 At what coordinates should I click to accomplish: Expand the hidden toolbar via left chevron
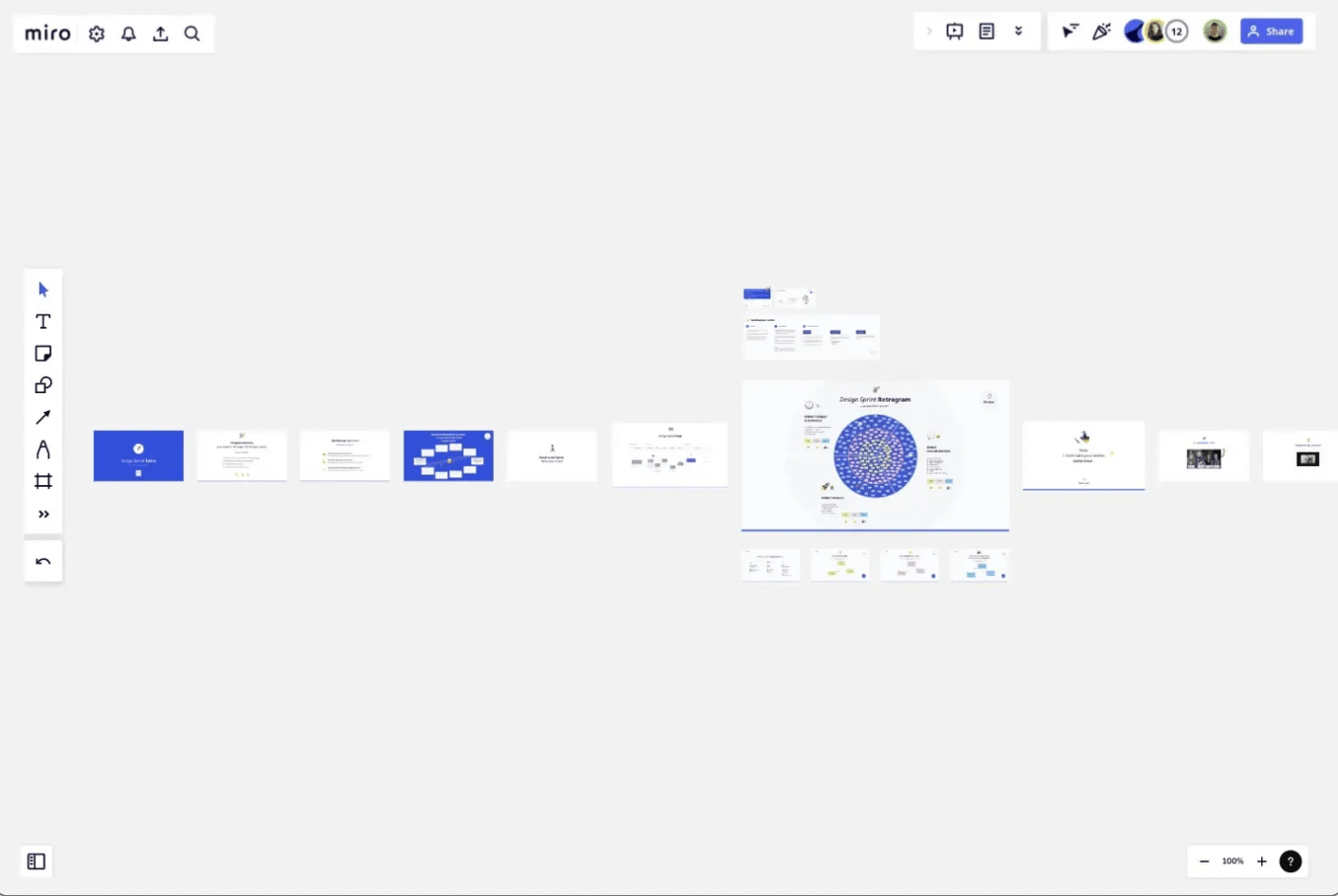(928, 31)
